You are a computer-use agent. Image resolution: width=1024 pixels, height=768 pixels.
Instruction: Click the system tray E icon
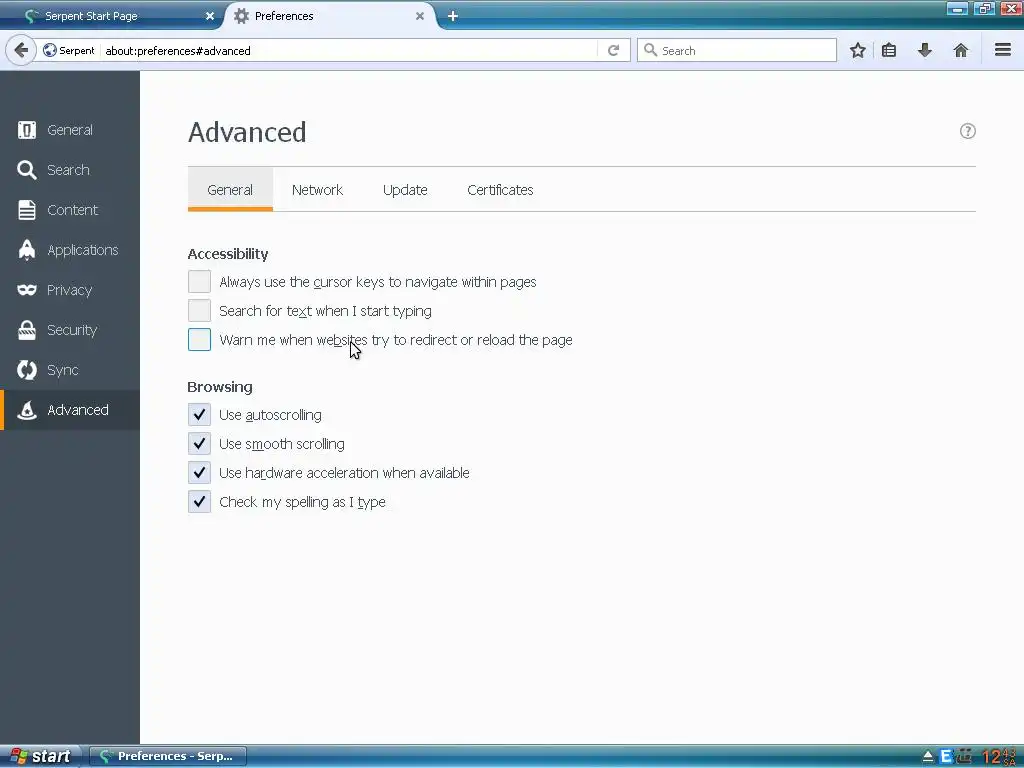pos(946,756)
